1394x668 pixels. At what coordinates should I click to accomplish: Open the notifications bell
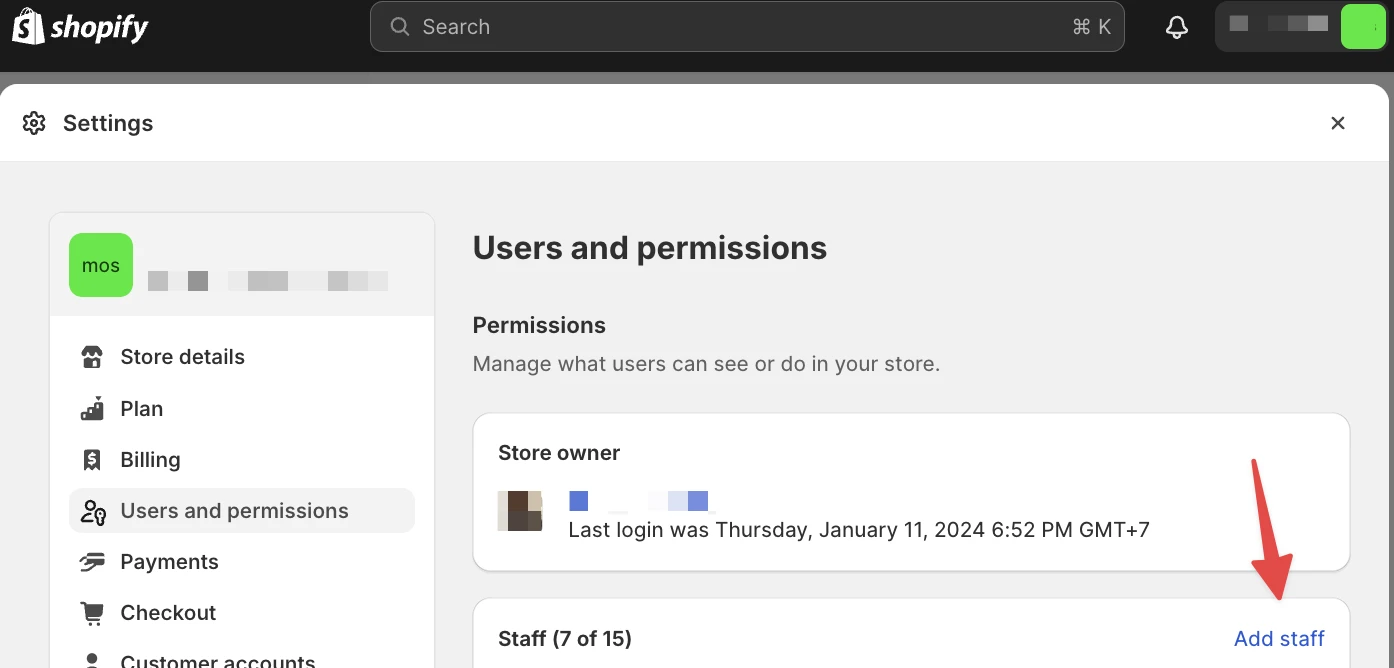point(1177,27)
